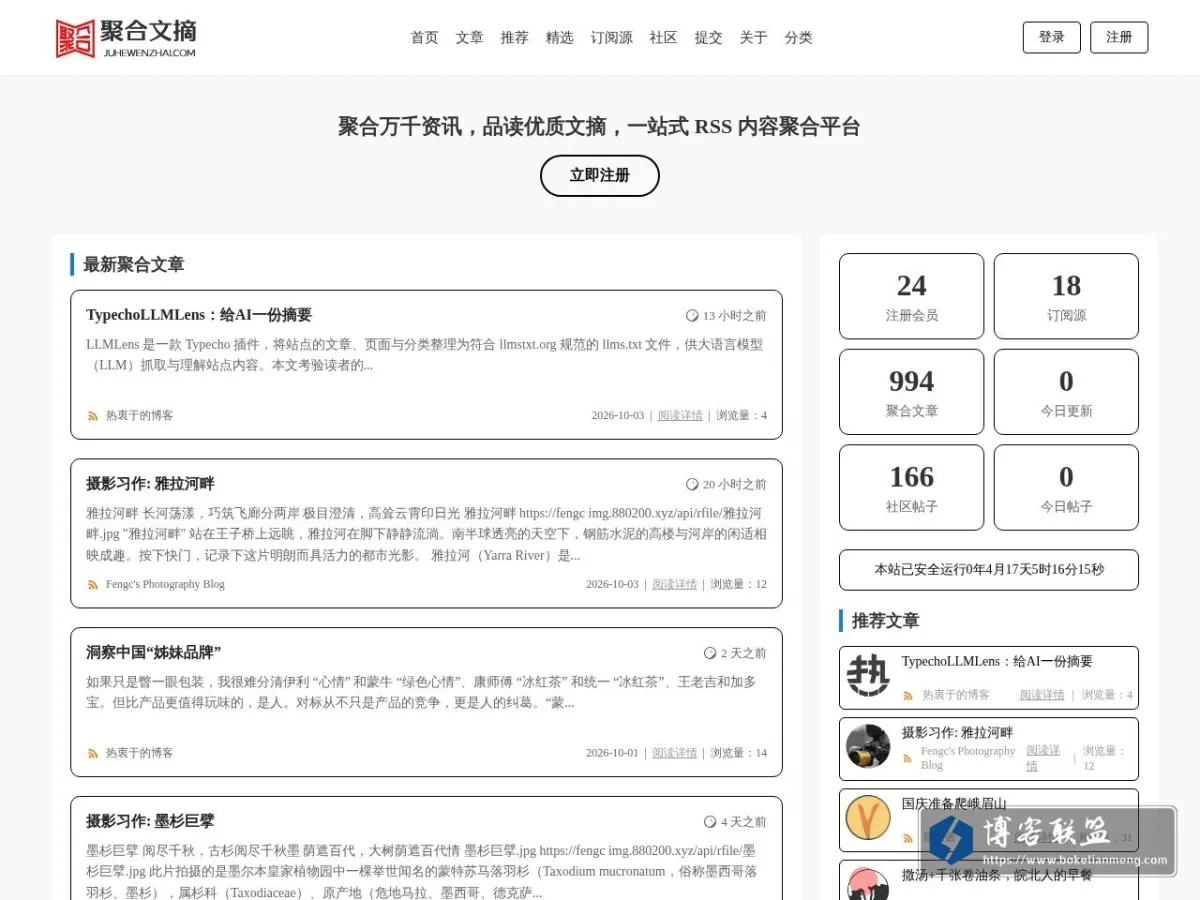Go to 提交 in the navigation
Image resolution: width=1200 pixels, height=900 pixels.
point(709,38)
